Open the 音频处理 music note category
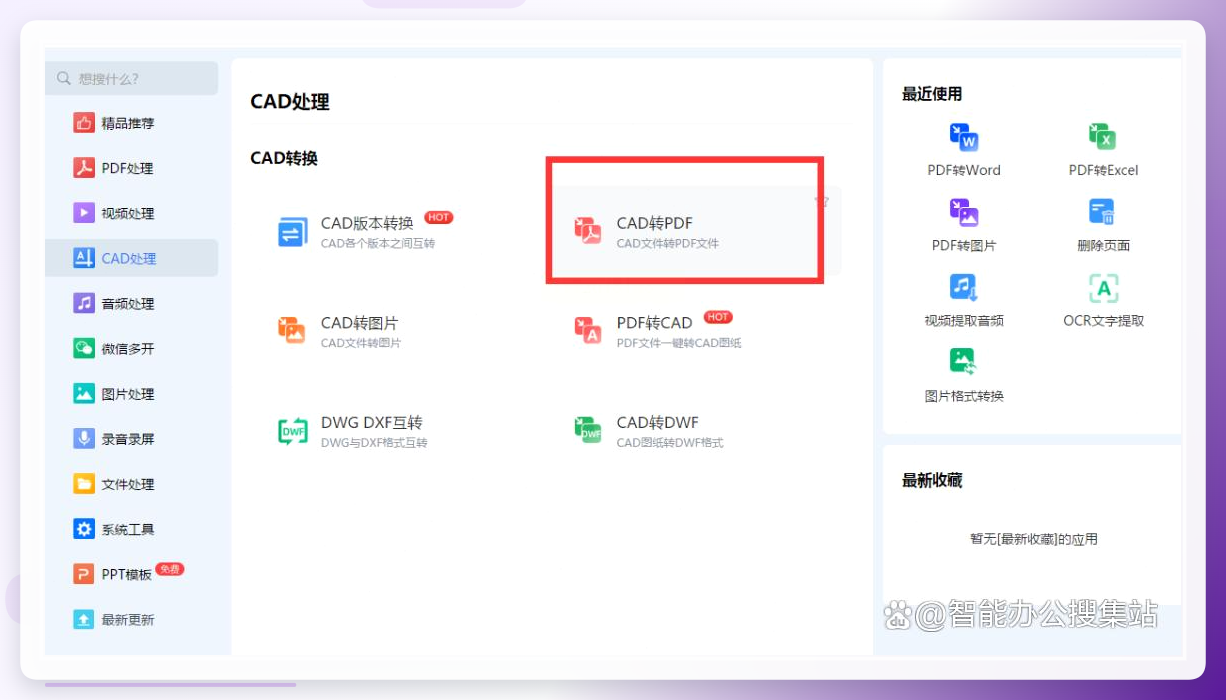 tap(84, 303)
